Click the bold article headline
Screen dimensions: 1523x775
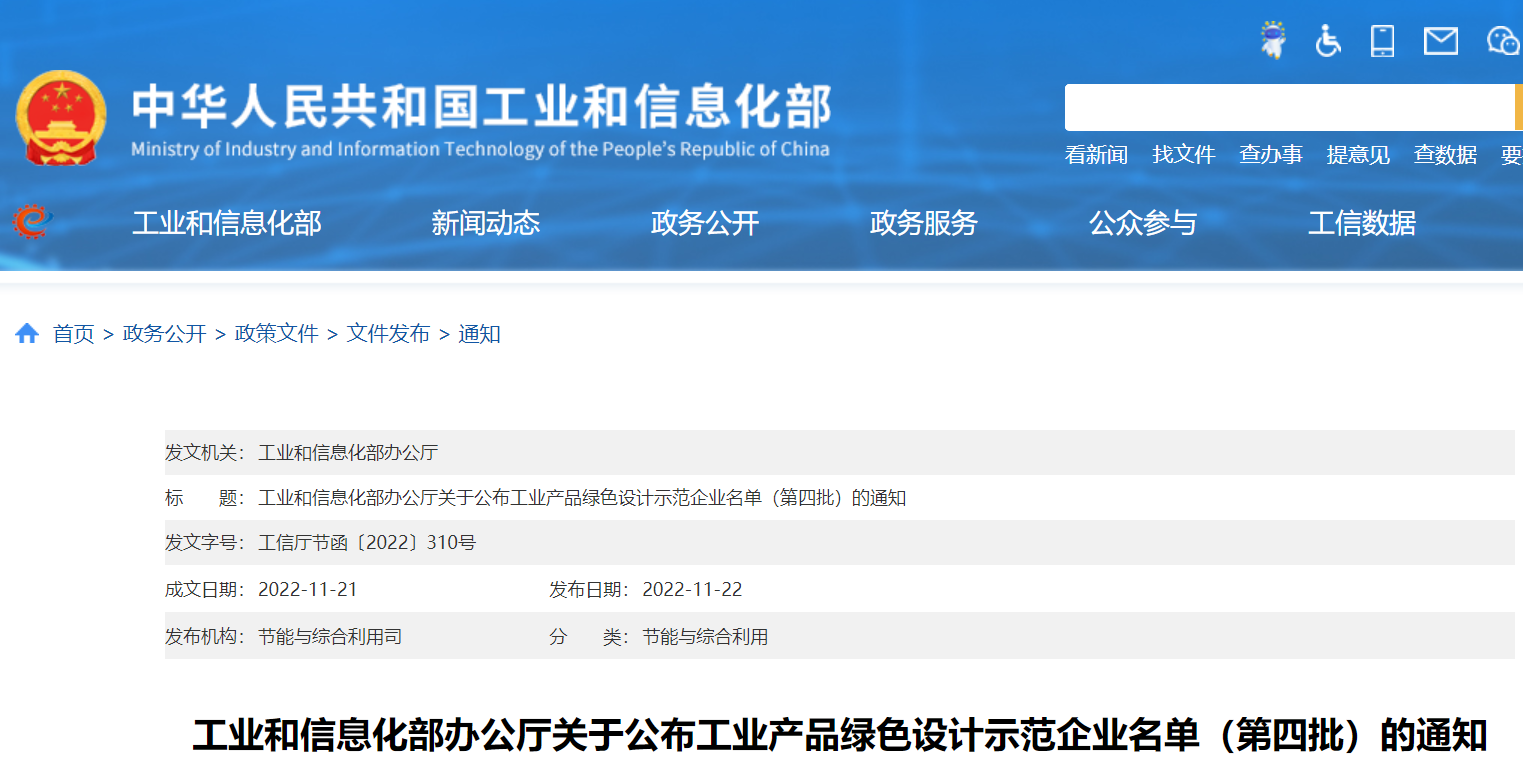coord(840,736)
